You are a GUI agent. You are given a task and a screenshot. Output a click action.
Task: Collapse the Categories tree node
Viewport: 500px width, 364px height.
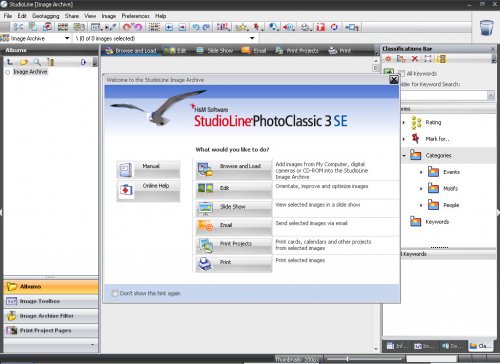coord(404,155)
